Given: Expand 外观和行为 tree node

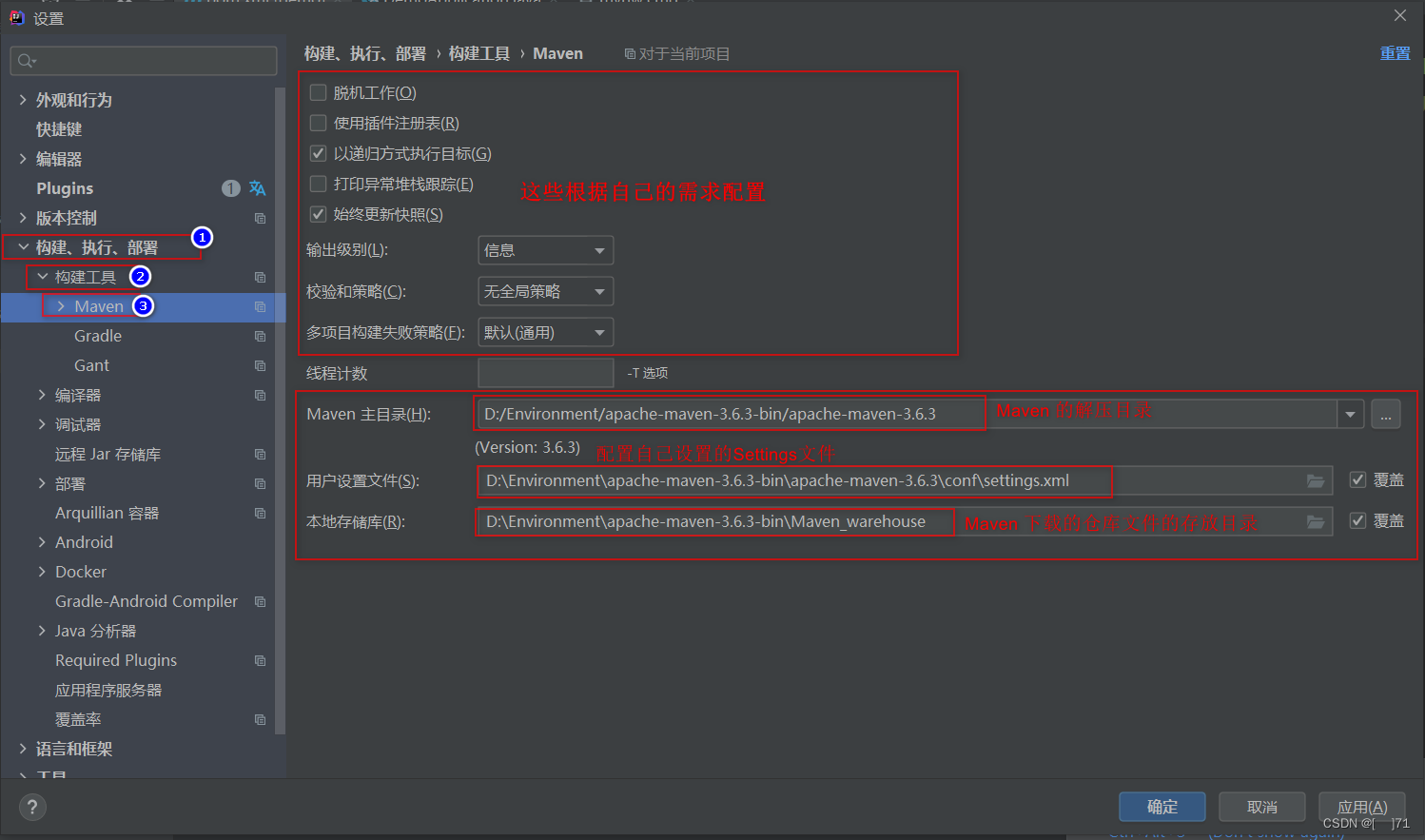Looking at the screenshot, I should click(23, 100).
